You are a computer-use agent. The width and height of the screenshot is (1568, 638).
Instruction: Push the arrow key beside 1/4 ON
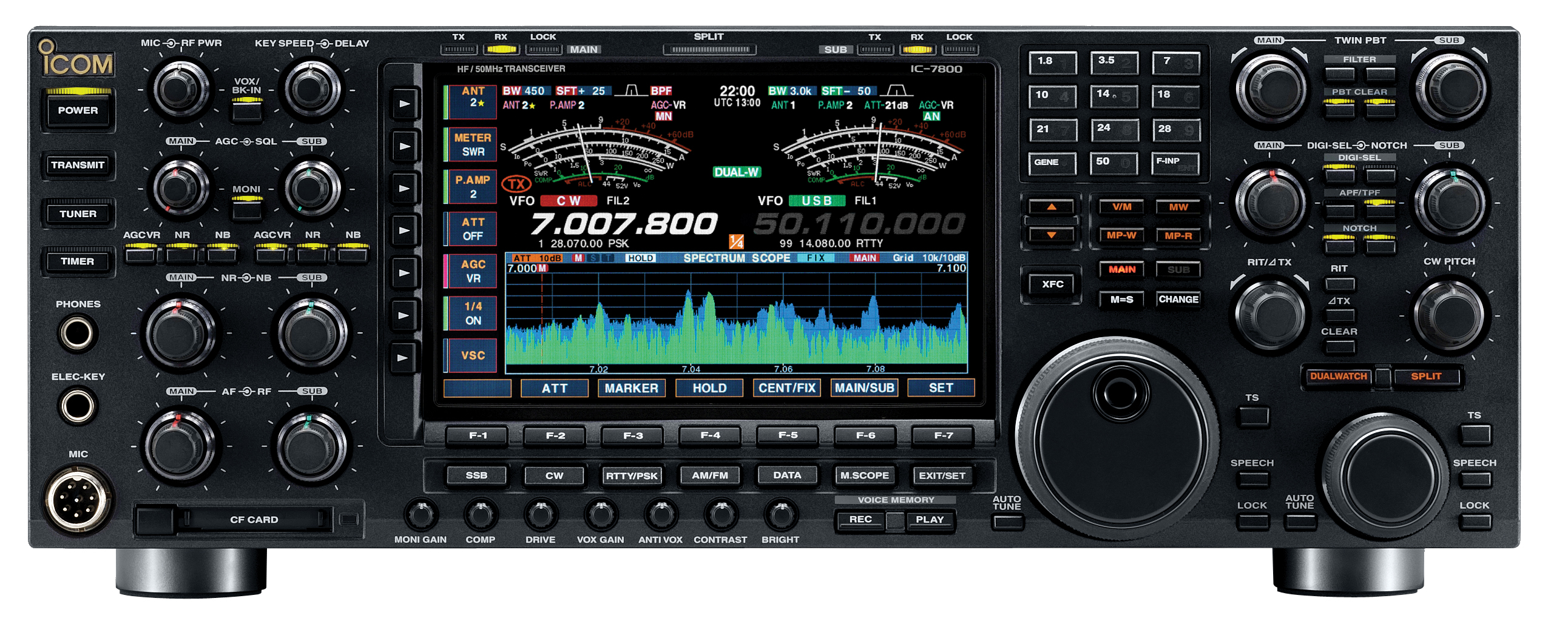coord(404,315)
